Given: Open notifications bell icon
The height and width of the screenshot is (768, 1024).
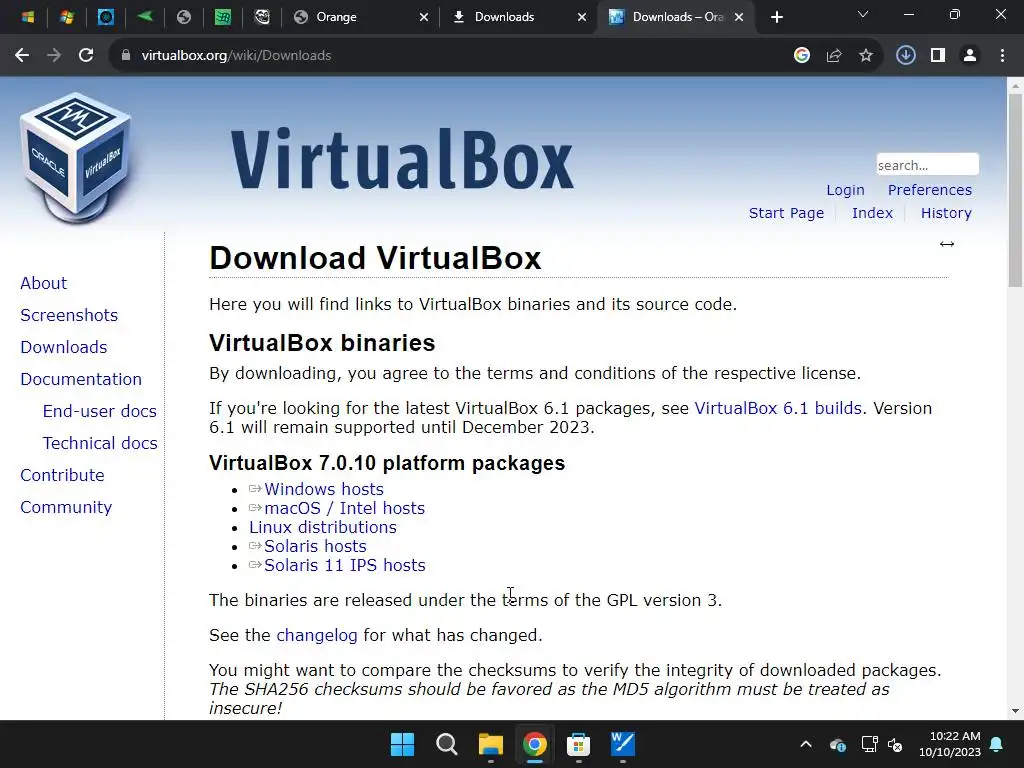Looking at the screenshot, I should [997, 744].
